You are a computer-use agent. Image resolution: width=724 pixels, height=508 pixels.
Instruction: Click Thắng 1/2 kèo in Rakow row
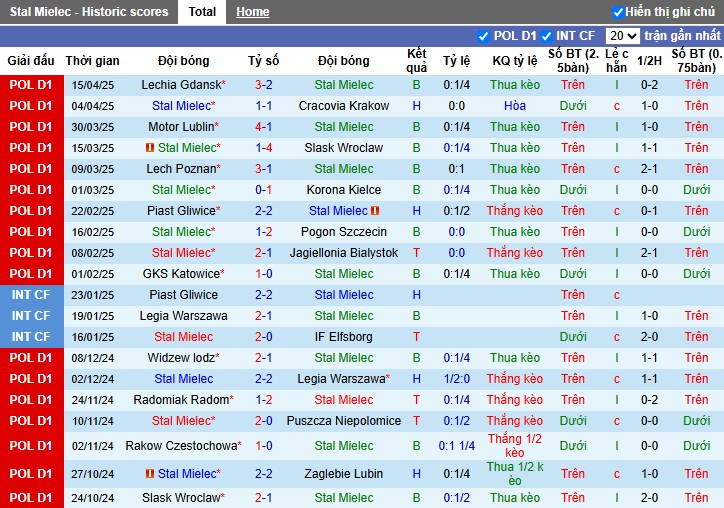pos(515,446)
